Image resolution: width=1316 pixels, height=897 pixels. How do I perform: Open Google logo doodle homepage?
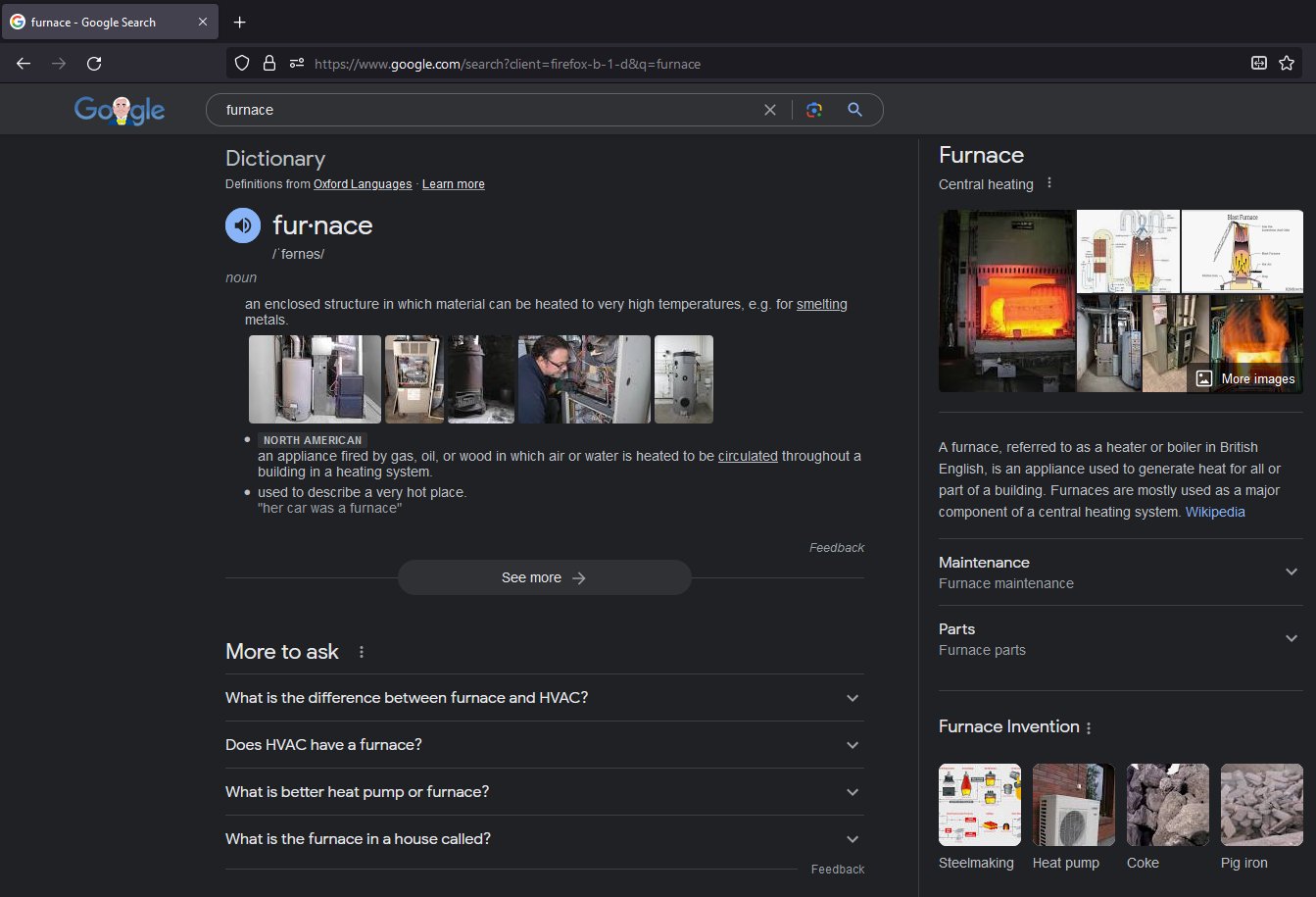click(120, 110)
